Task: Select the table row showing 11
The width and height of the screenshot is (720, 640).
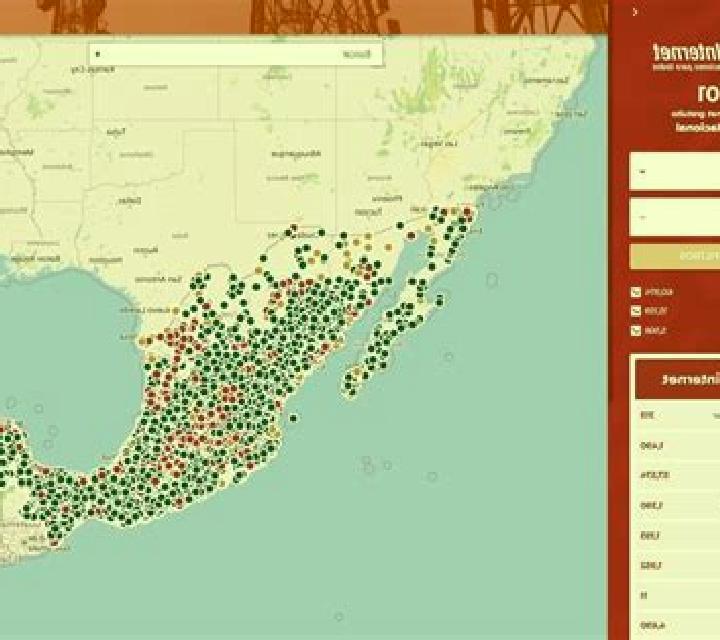Action: [677, 595]
